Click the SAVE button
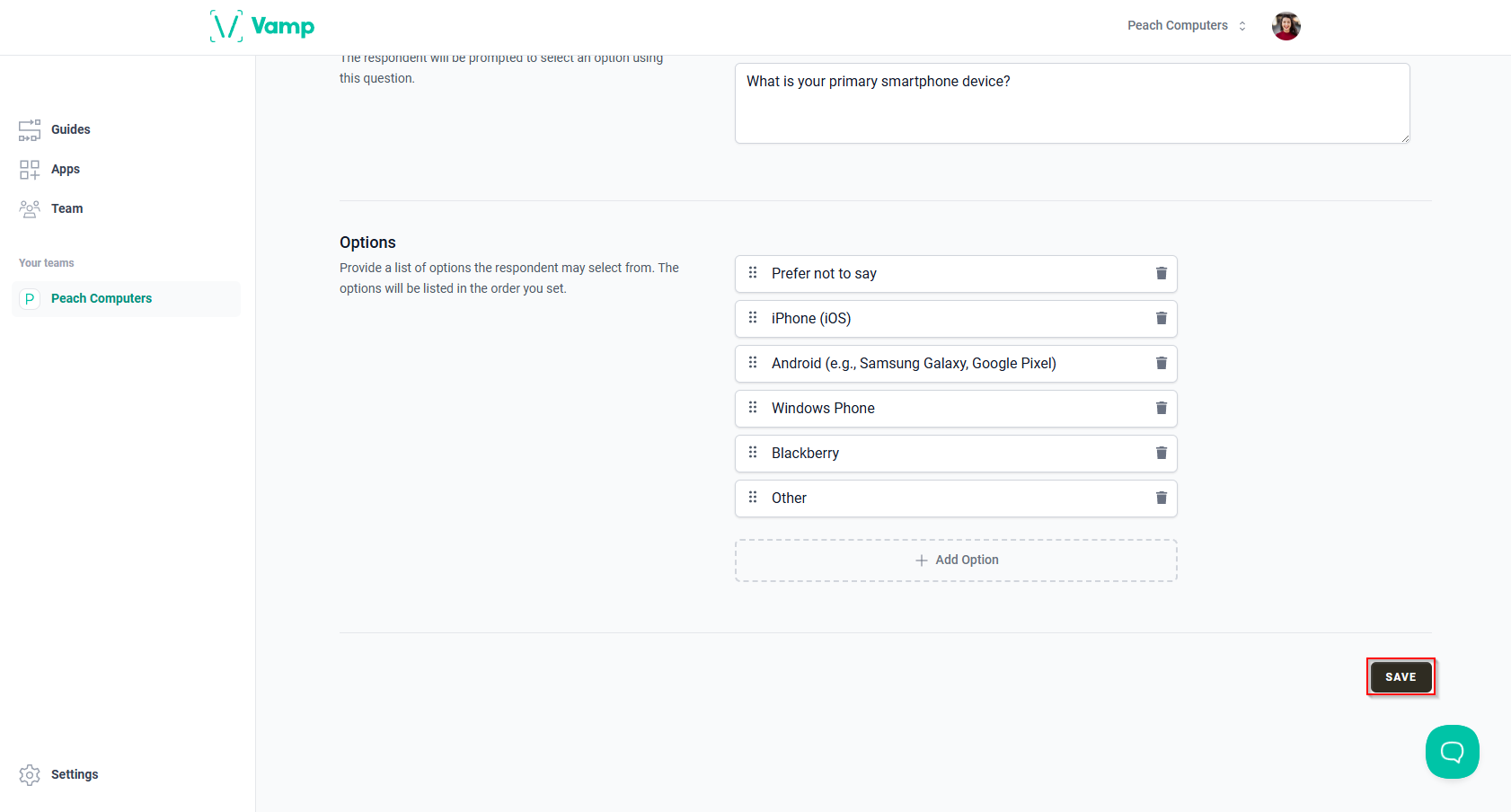This screenshot has height=812, width=1511. point(1401,676)
